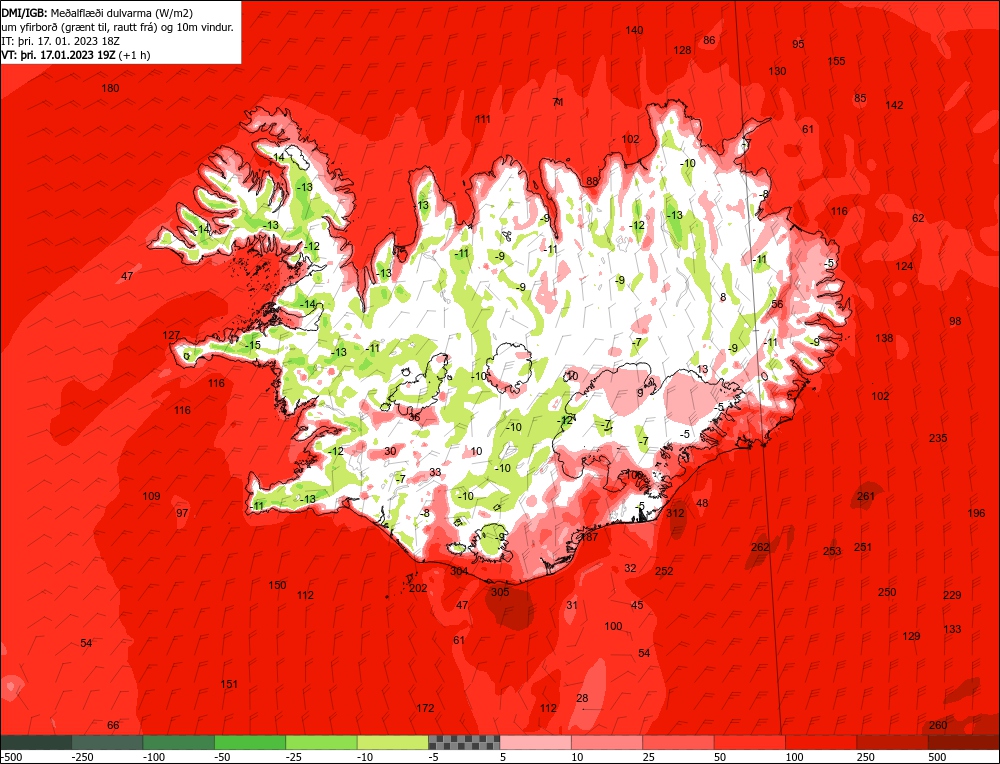Click the '-50' legend label
The width and height of the screenshot is (1000, 764).
click(223, 757)
